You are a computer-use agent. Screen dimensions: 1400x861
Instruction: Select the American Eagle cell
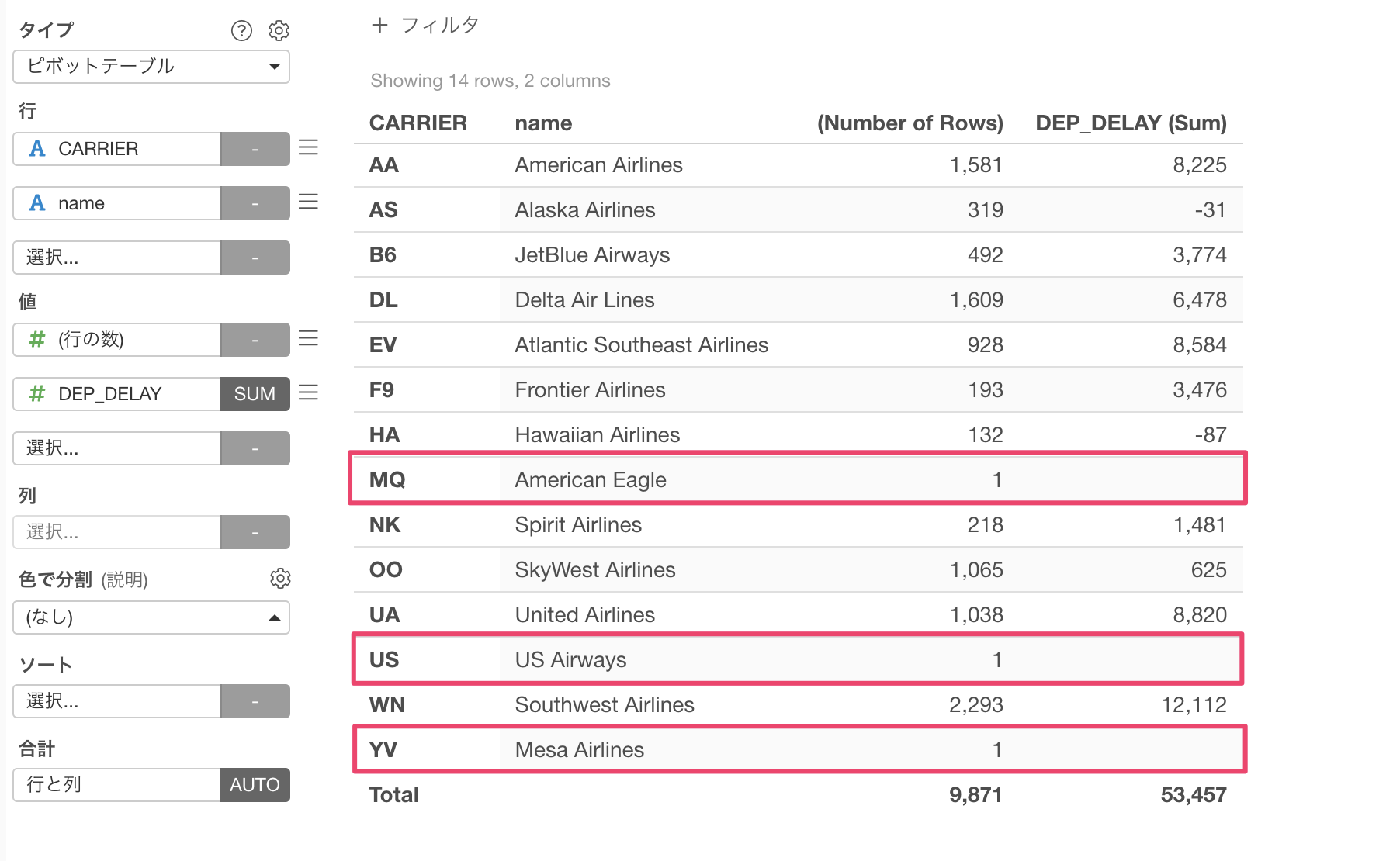591,480
